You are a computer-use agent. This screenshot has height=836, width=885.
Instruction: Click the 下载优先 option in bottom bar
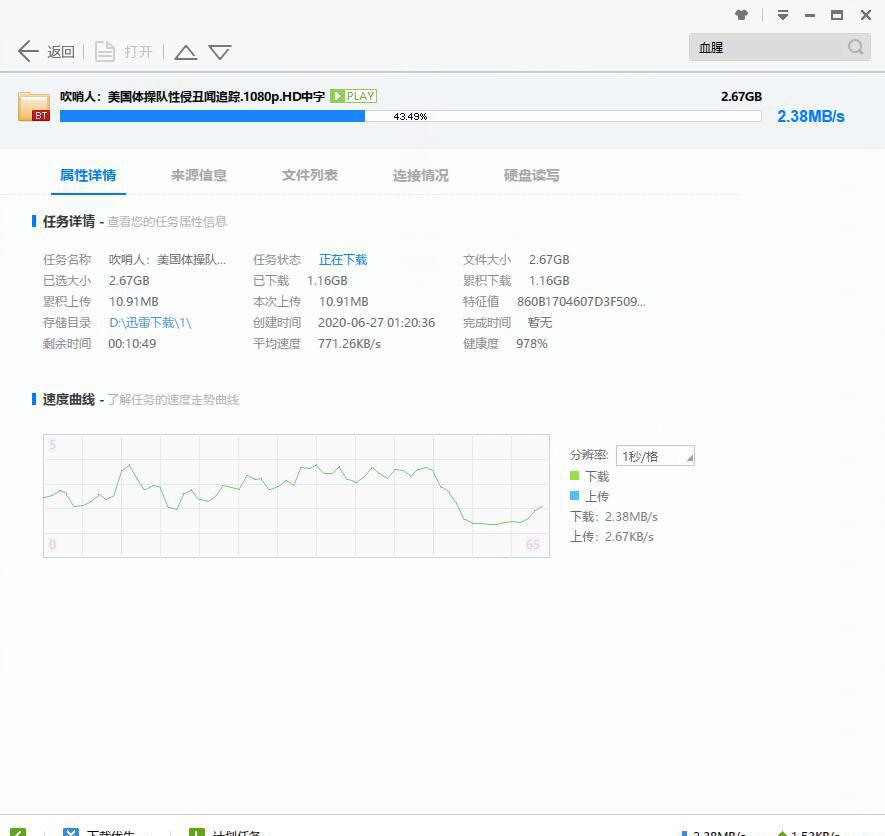coord(111,833)
